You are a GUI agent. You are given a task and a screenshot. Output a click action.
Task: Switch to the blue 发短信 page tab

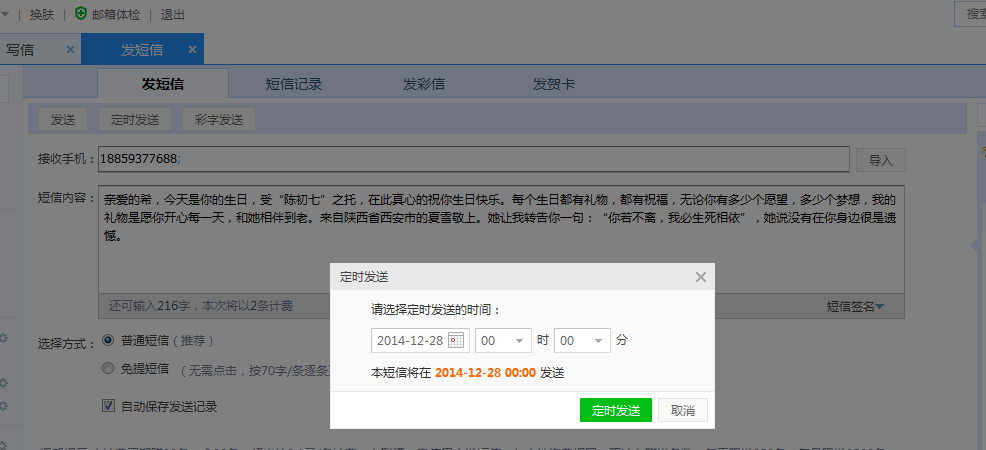[x=143, y=49]
